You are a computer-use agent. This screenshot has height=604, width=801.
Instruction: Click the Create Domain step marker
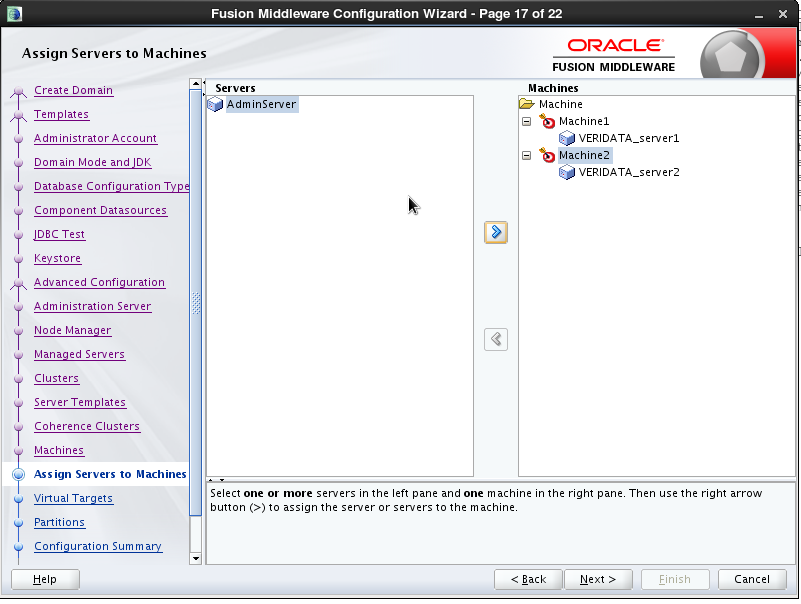pos(18,91)
